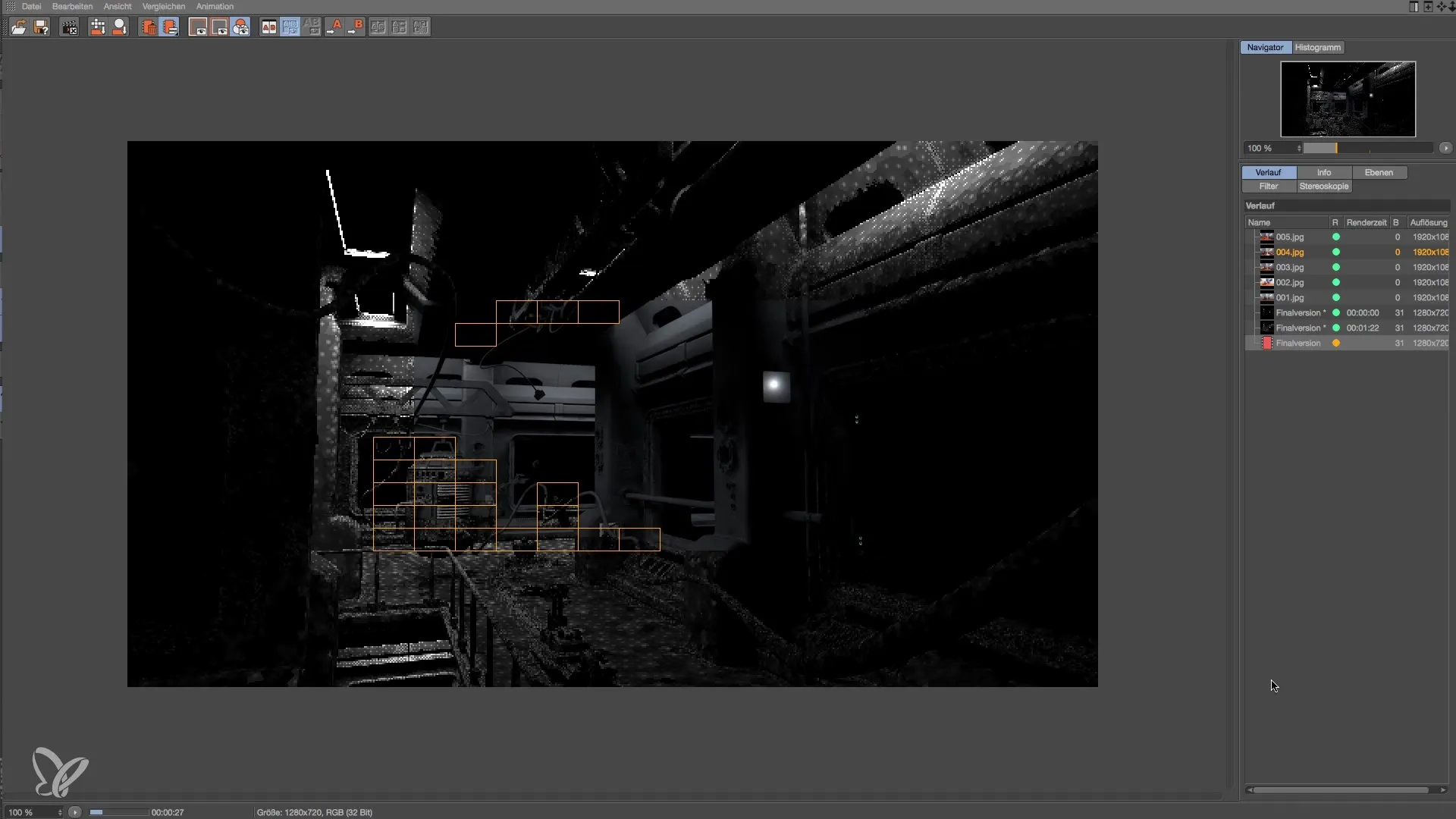Toggle the greyed AB with eye icon
1456x819 pixels.
(x=312, y=27)
